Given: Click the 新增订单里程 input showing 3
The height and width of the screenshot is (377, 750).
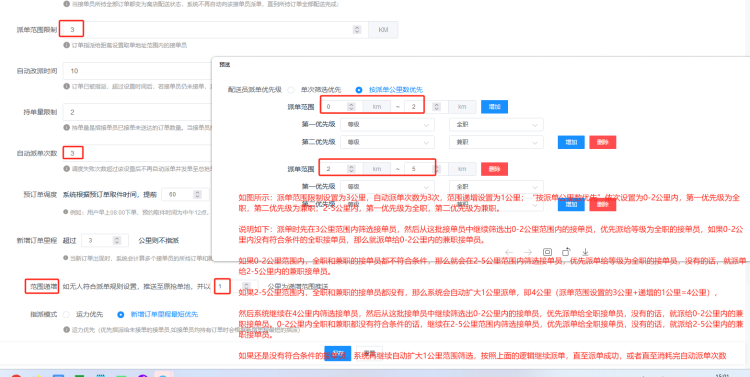Looking at the screenshot, I should point(105,240).
